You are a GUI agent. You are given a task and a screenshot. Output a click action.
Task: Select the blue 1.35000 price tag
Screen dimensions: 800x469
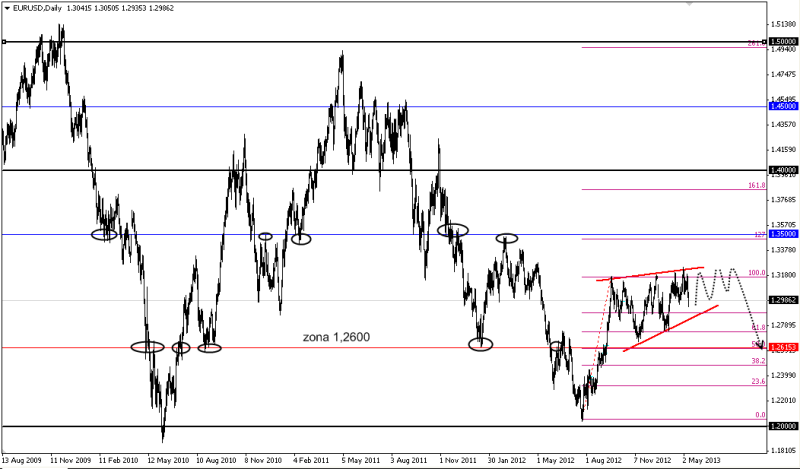click(x=781, y=234)
